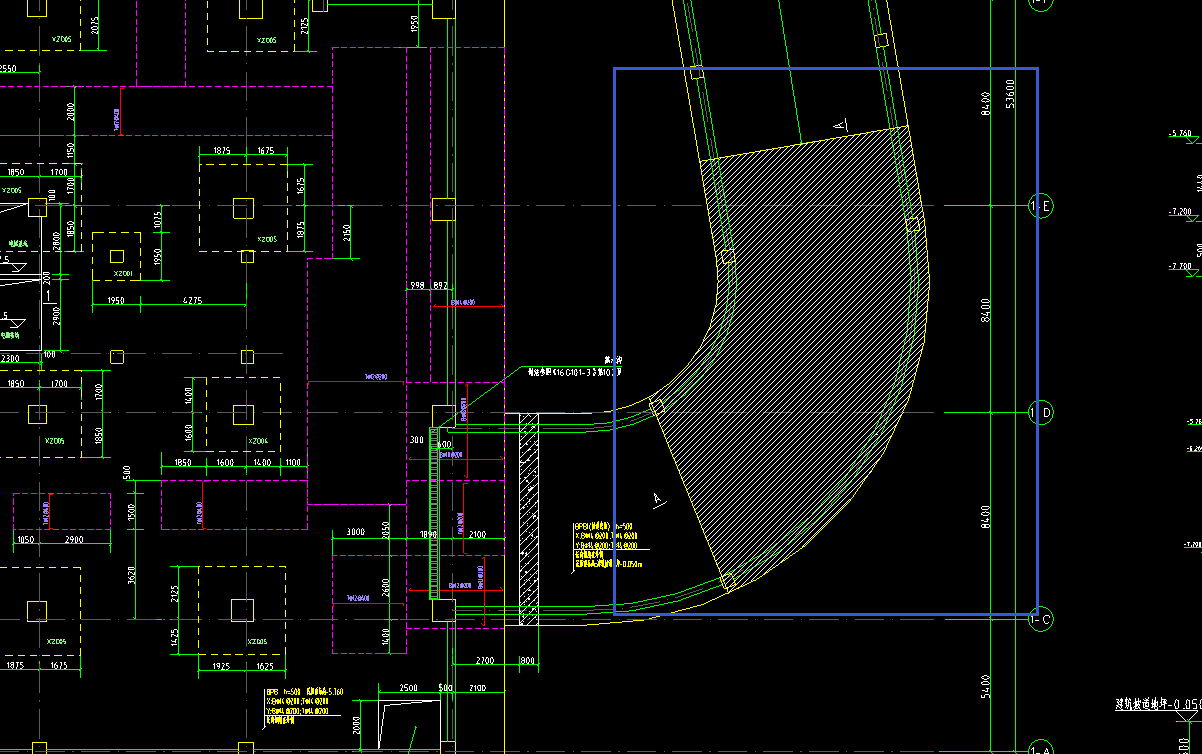Click the 1-E grid axis bubble
The image size is (1202, 754).
tap(1040, 206)
